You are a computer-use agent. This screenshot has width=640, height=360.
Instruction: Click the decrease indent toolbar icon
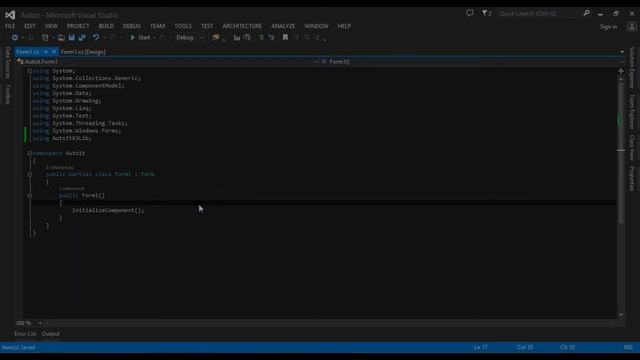tap(237, 38)
